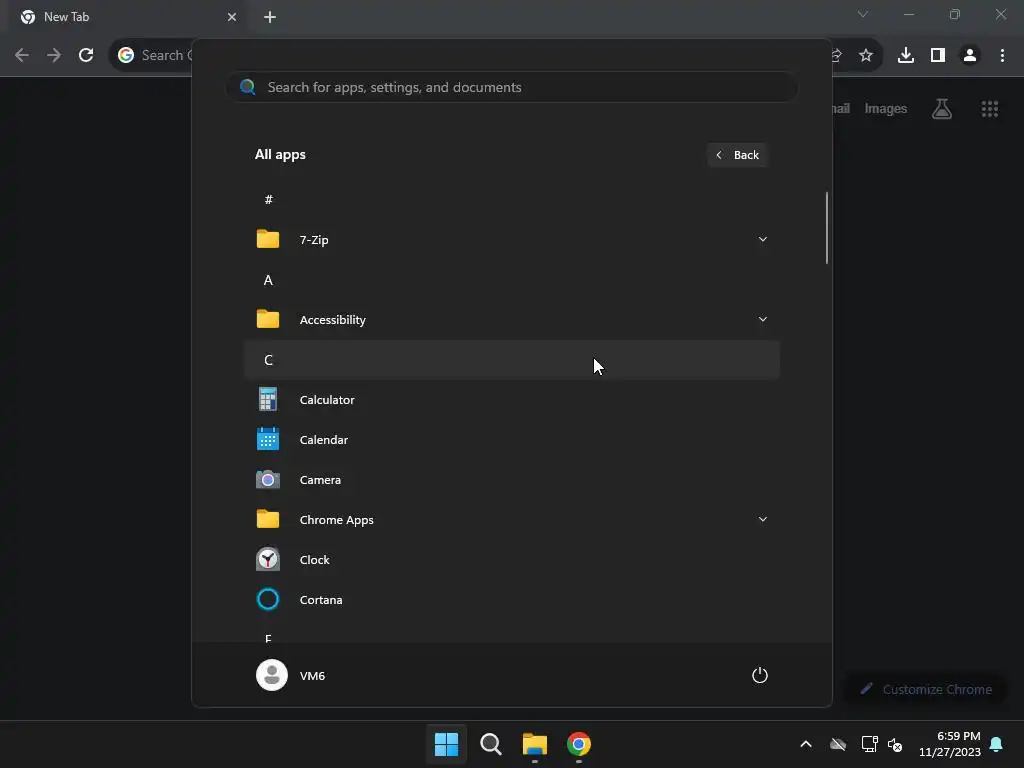Click the Back button in All apps
Screen dimensions: 1024x768
pos(737,155)
